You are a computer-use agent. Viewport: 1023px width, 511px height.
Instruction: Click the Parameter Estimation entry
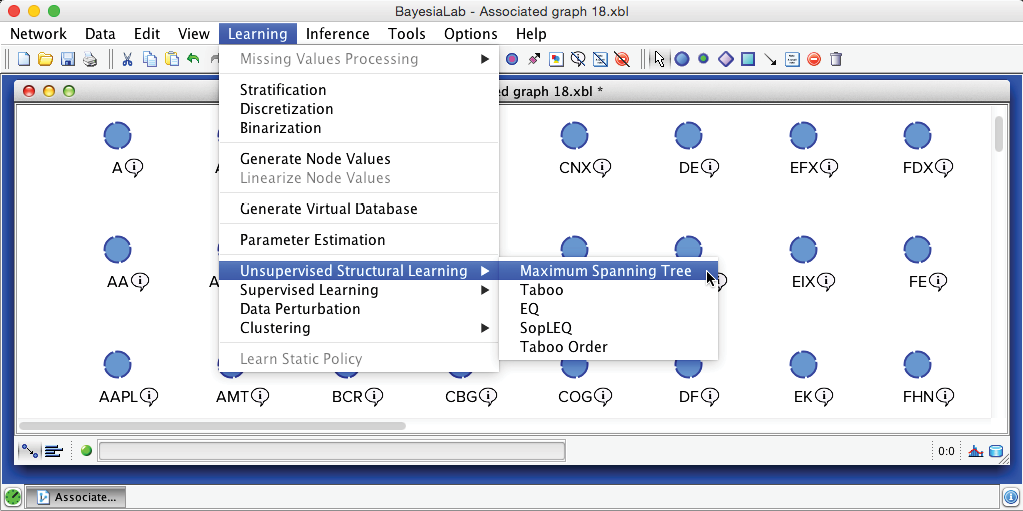312,240
